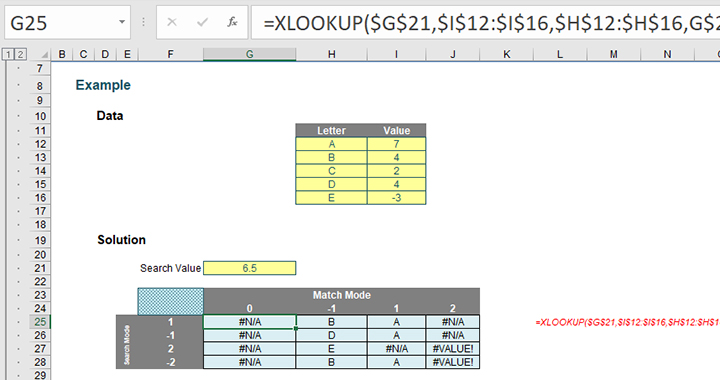This screenshot has width=720, height=380.
Task: Select column G header
Action: click(249, 54)
